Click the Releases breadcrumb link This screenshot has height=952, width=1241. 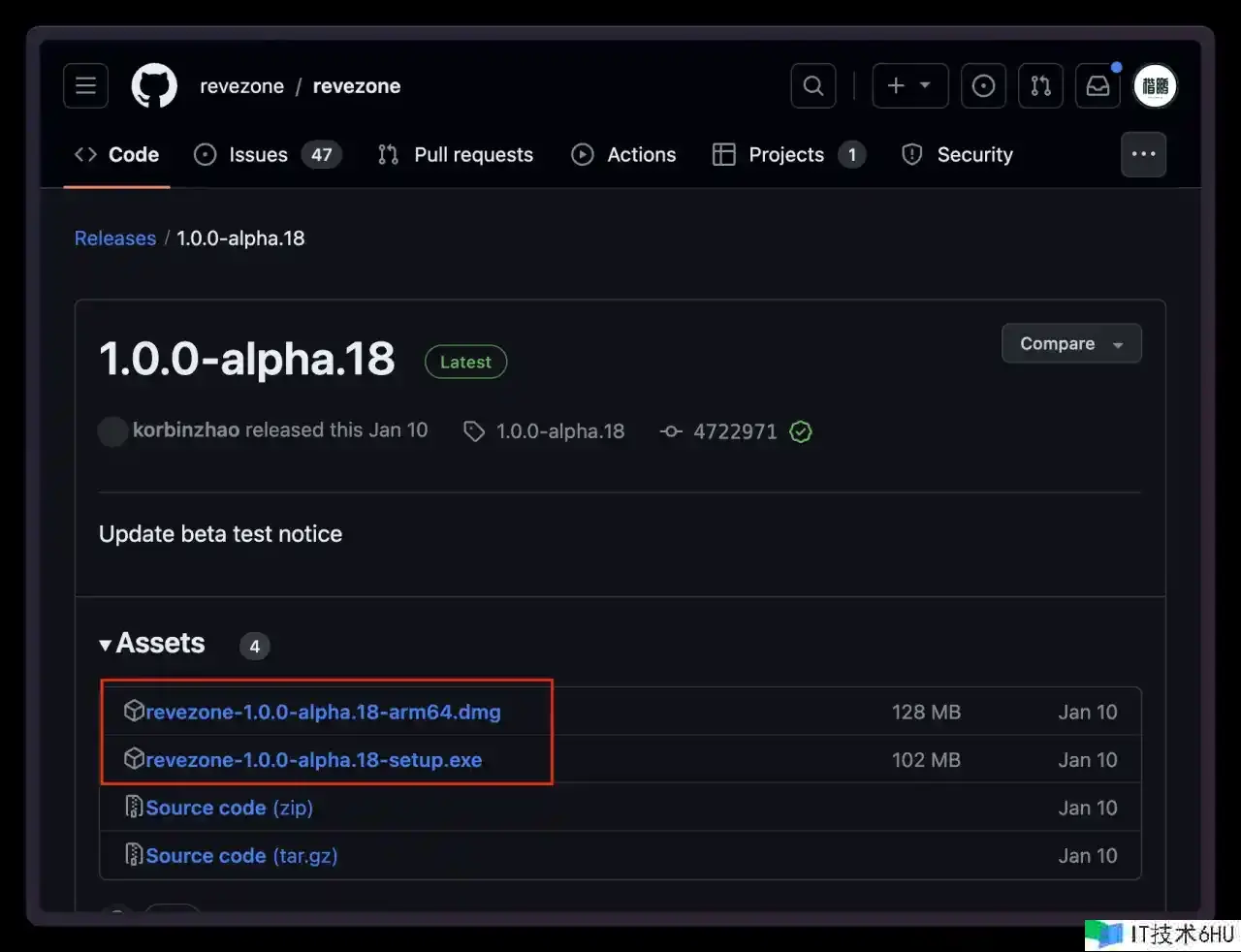[x=115, y=238]
